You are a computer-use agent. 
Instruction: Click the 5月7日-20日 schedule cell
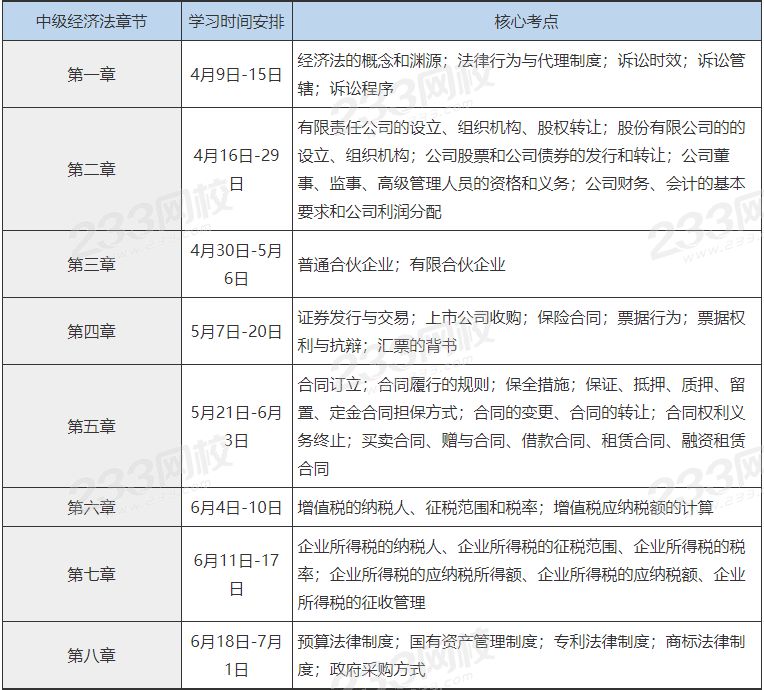[236, 331]
